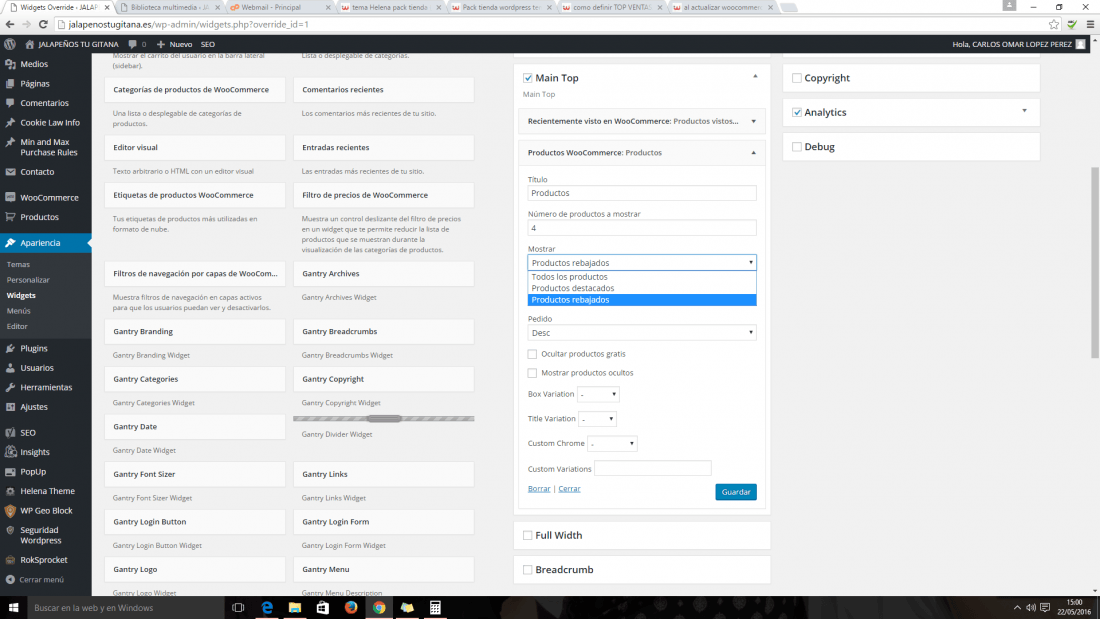The height and width of the screenshot is (619, 1100).
Task: Click the WP Geo Block shield icon
Action: [x=10, y=511]
